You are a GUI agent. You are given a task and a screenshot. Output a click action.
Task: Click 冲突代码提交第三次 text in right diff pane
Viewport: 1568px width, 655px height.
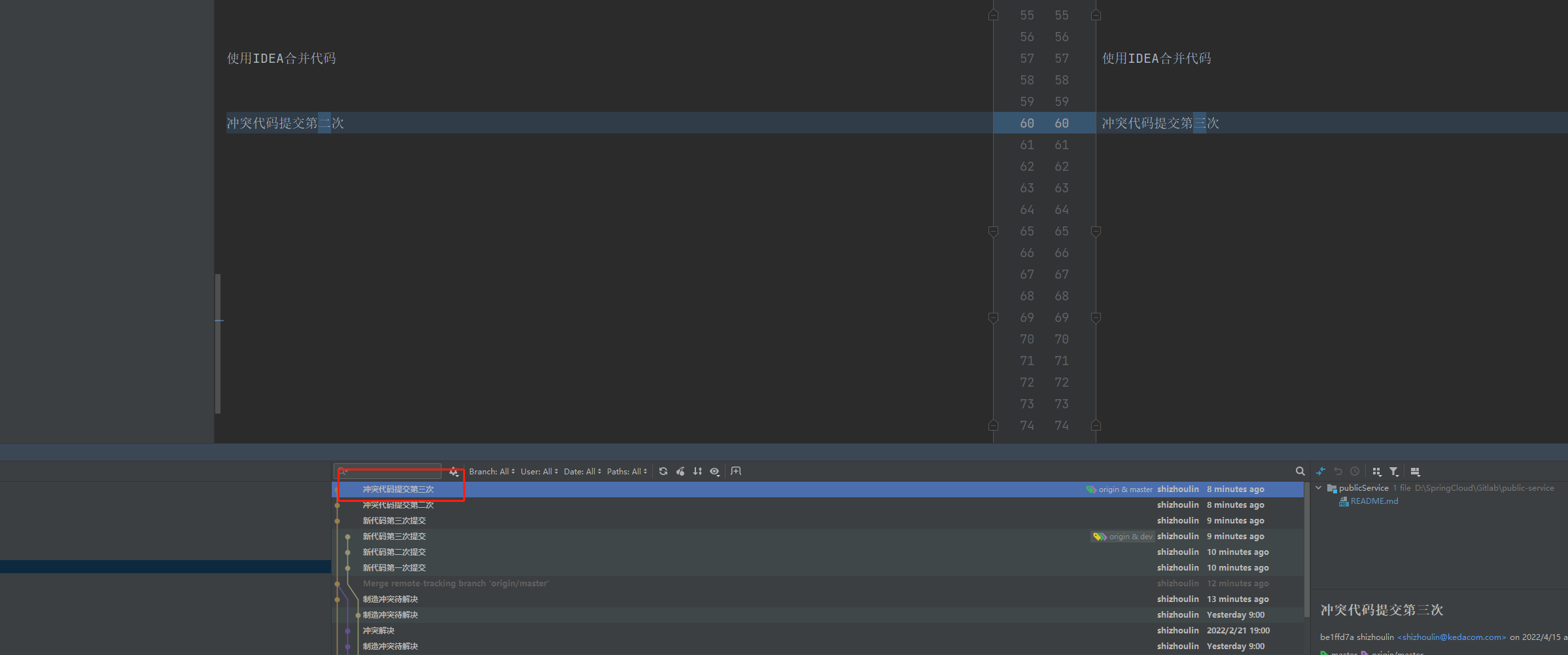pyautogui.click(x=1160, y=123)
